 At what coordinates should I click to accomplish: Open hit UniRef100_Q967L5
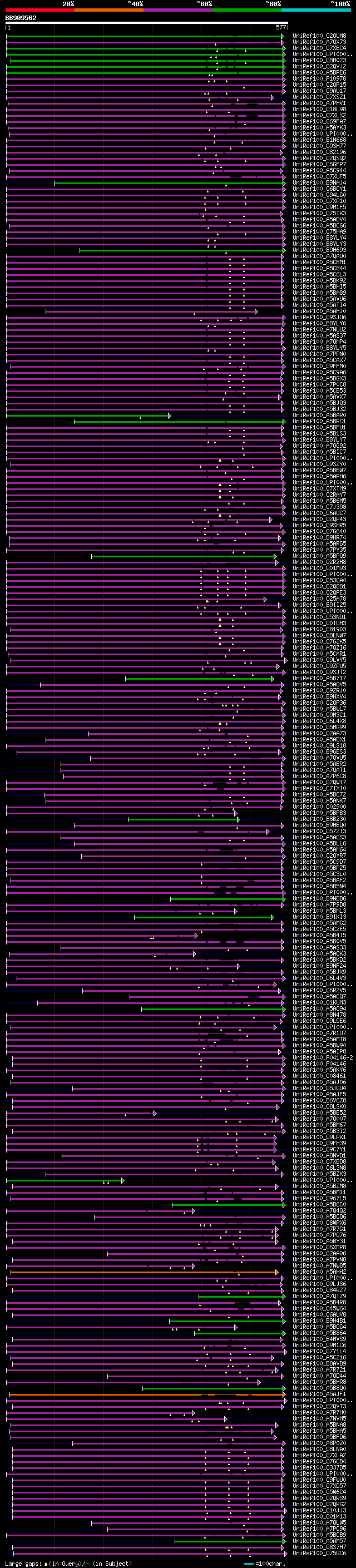point(319,1199)
